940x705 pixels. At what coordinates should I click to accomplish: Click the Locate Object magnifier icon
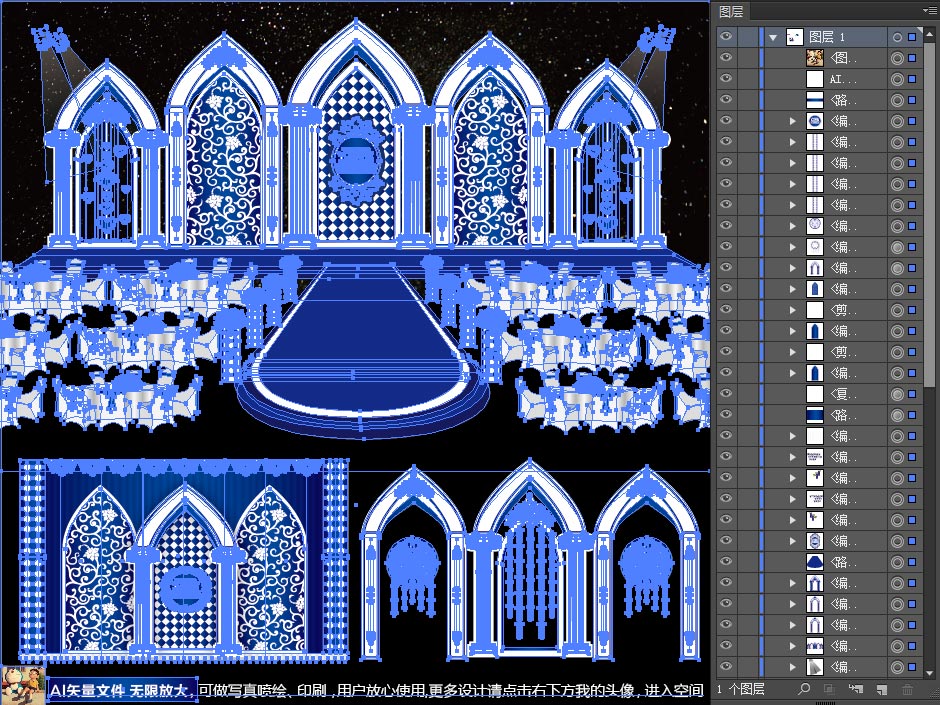tap(805, 689)
